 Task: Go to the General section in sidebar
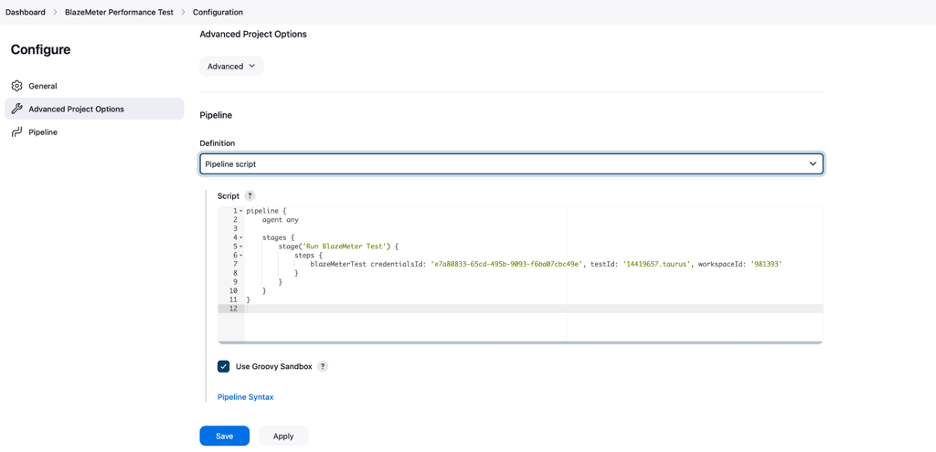[94, 86]
